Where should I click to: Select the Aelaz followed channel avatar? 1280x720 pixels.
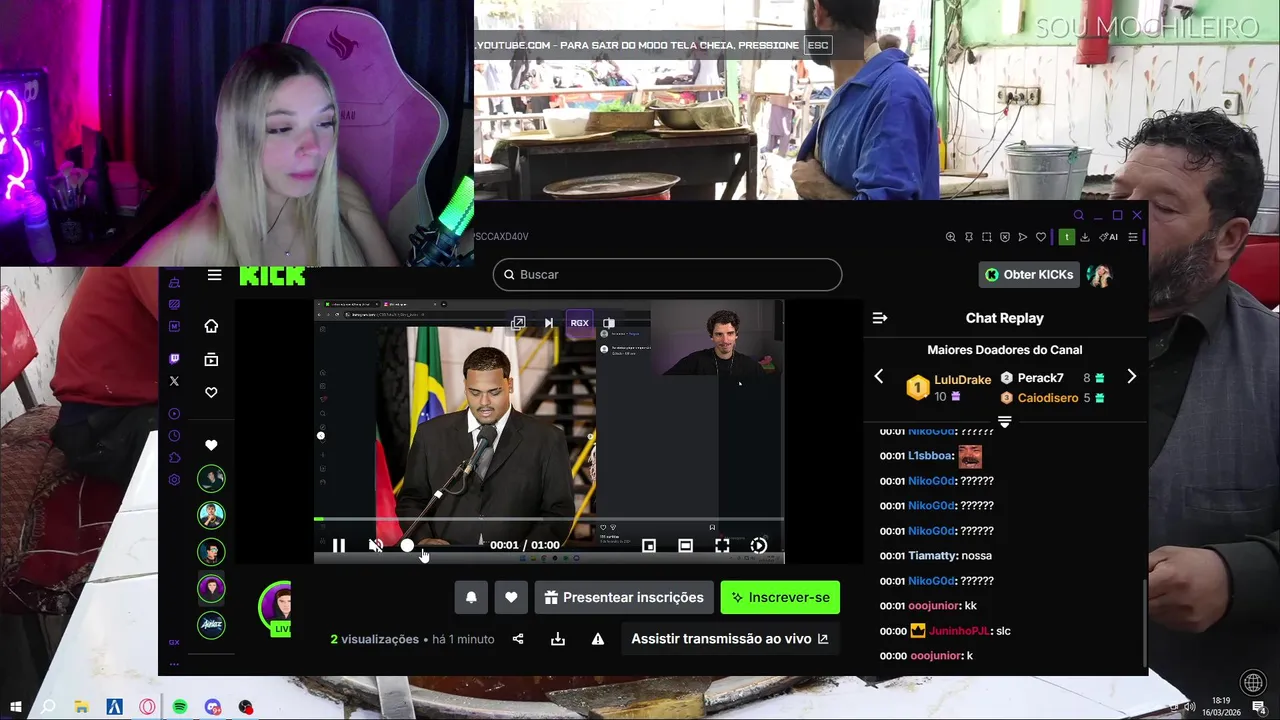tap(211, 625)
